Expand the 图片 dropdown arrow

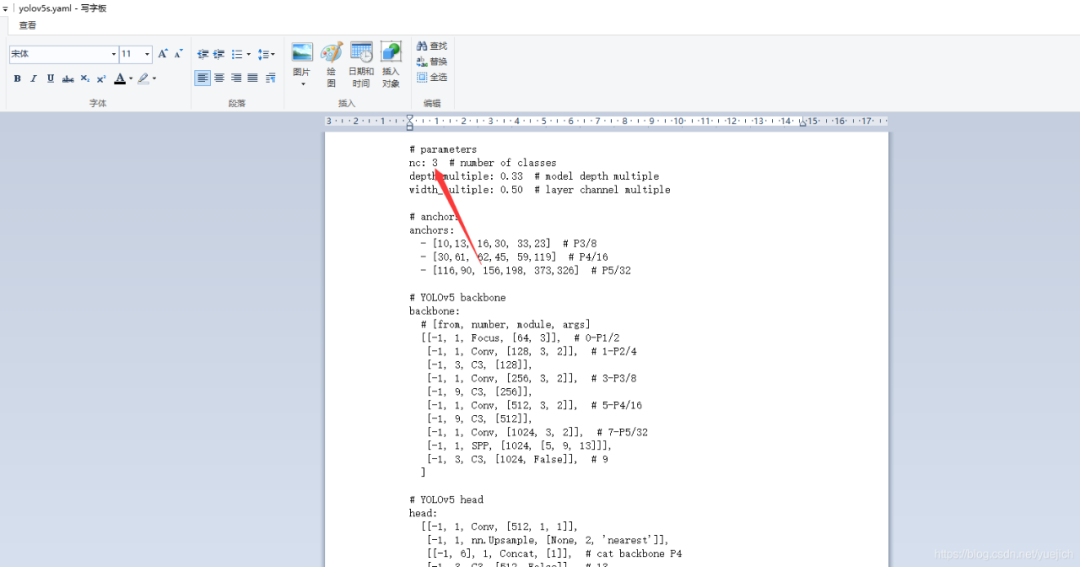(302, 83)
